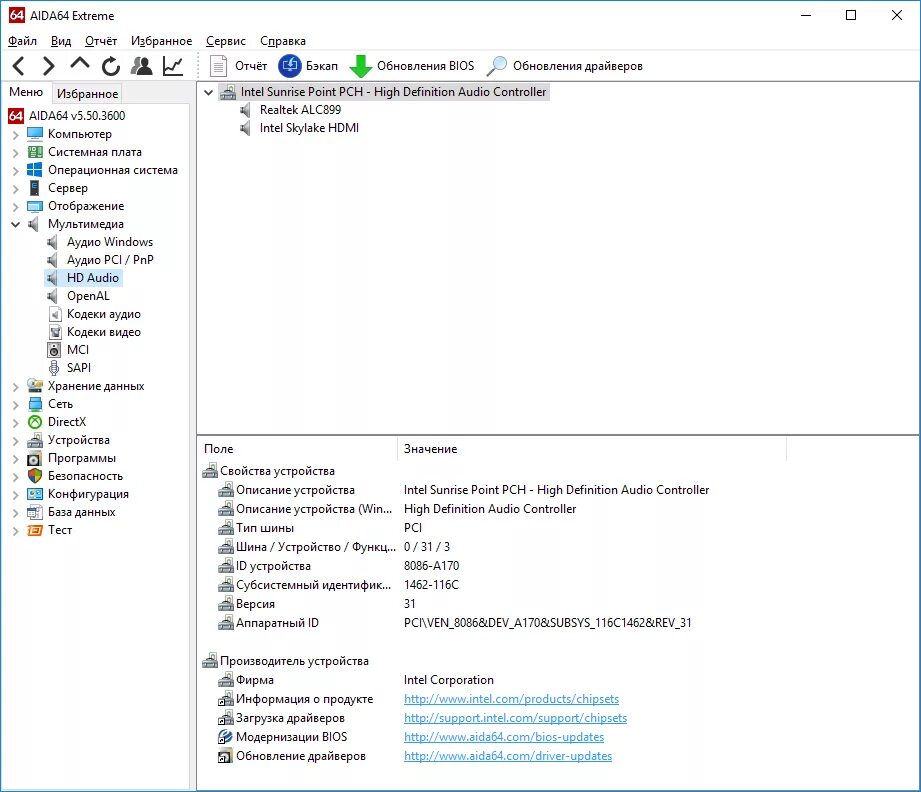Screen dimensions: 921x792
Task: Open the Избранное menu in menu bar
Action: click(x=161, y=41)
